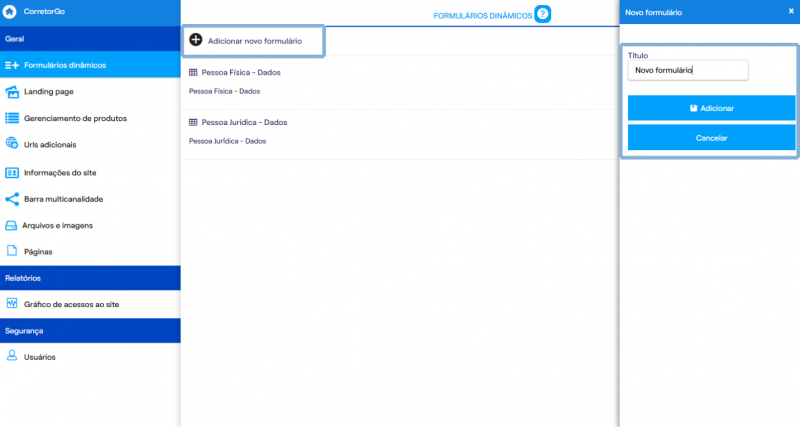Click the FORMULÁRIOS DINÂMICOS page heading
This screenshot has height=427, width=800.
point(483,16)
